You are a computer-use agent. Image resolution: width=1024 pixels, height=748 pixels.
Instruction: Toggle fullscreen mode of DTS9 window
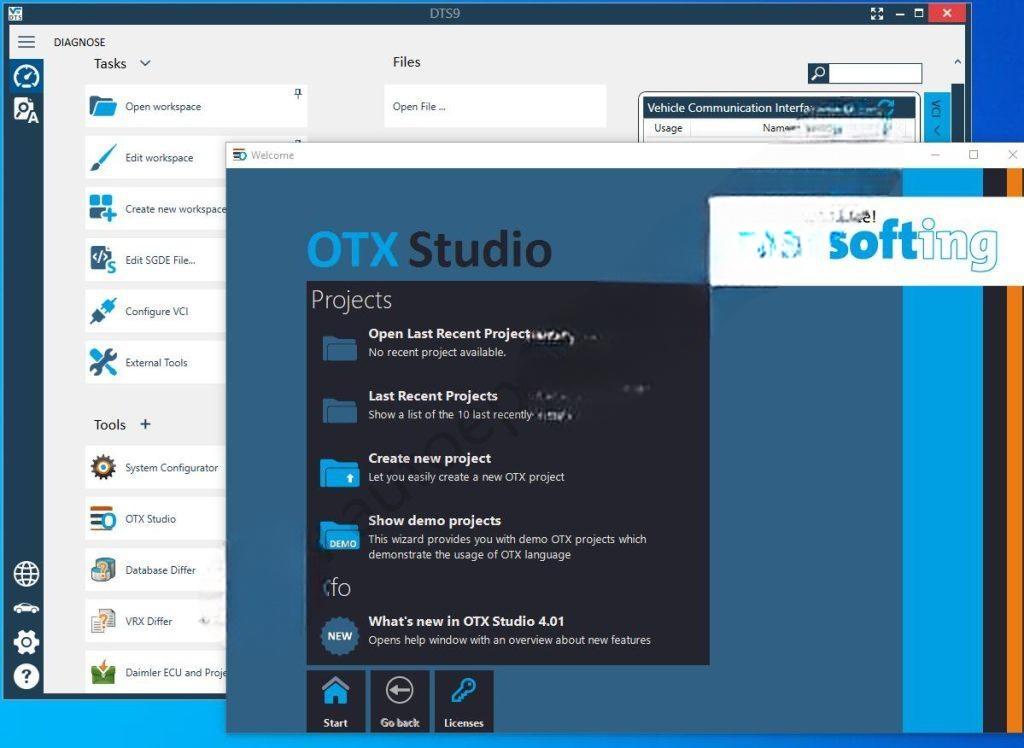[877, 13]
